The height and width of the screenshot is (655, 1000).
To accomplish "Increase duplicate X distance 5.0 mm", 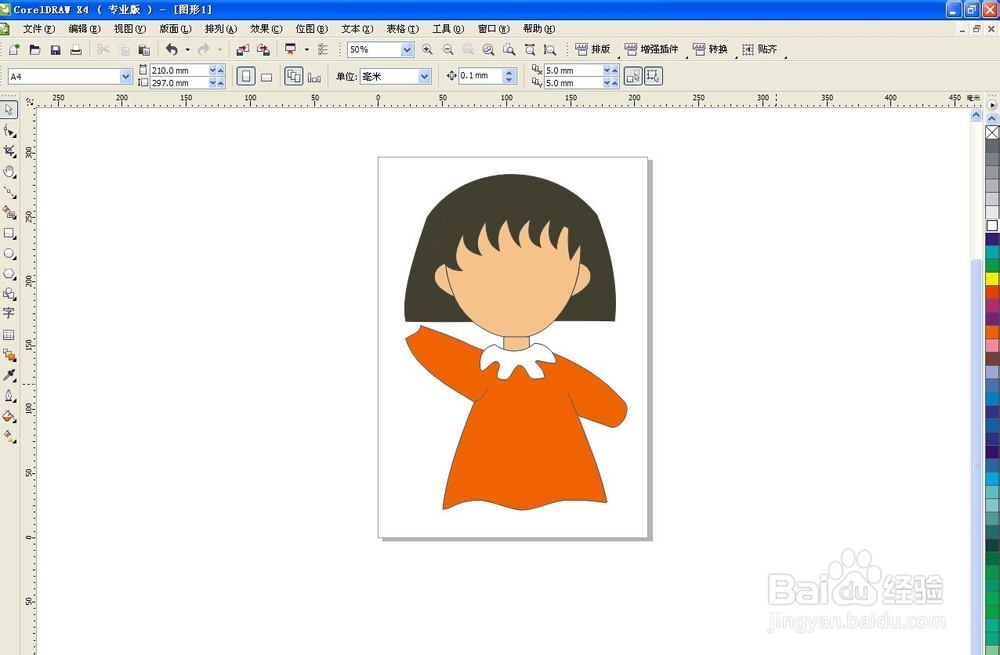I will click(x=615, y=70).
